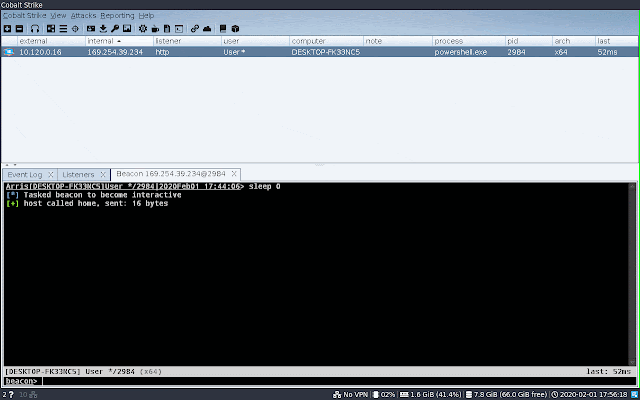Open the Reporting menu
640x400 pixels.
(x=117, y=16)
